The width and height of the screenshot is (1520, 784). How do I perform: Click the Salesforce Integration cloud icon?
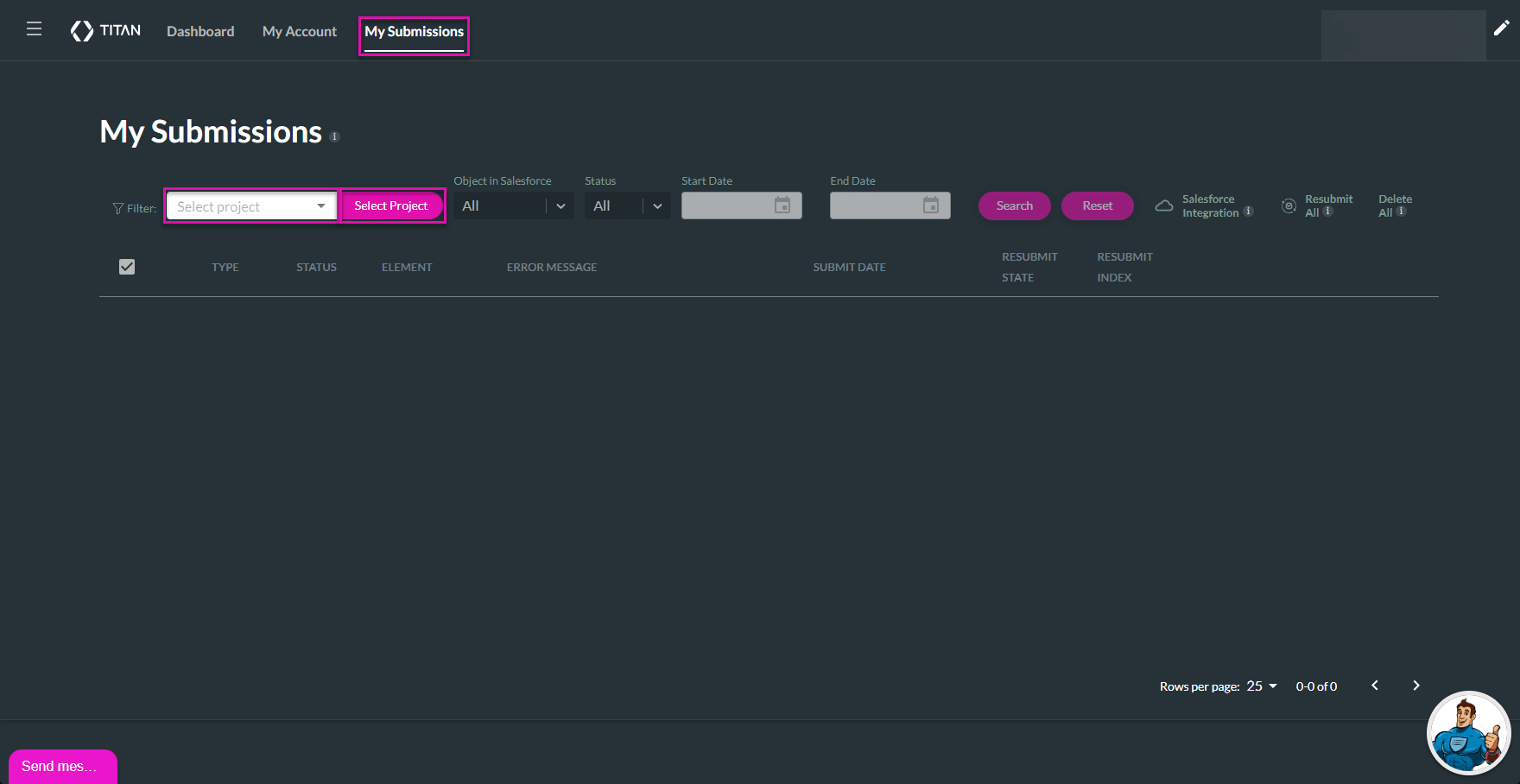click(1164, 205)
